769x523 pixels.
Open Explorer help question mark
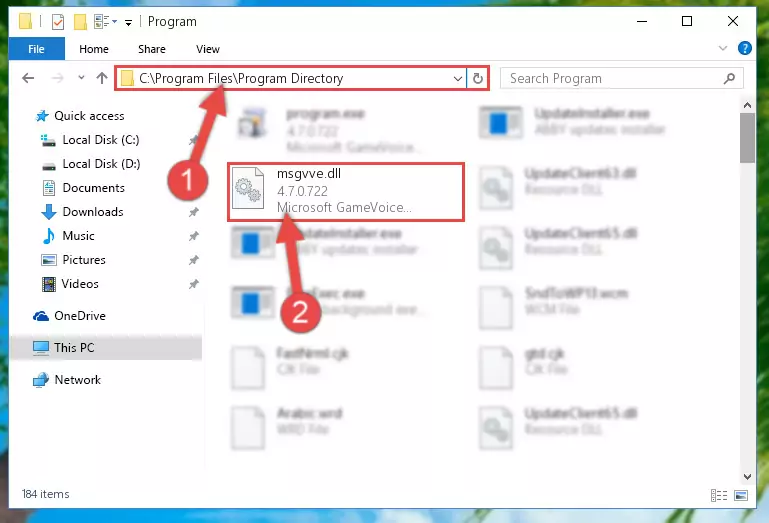coord(744,48)
